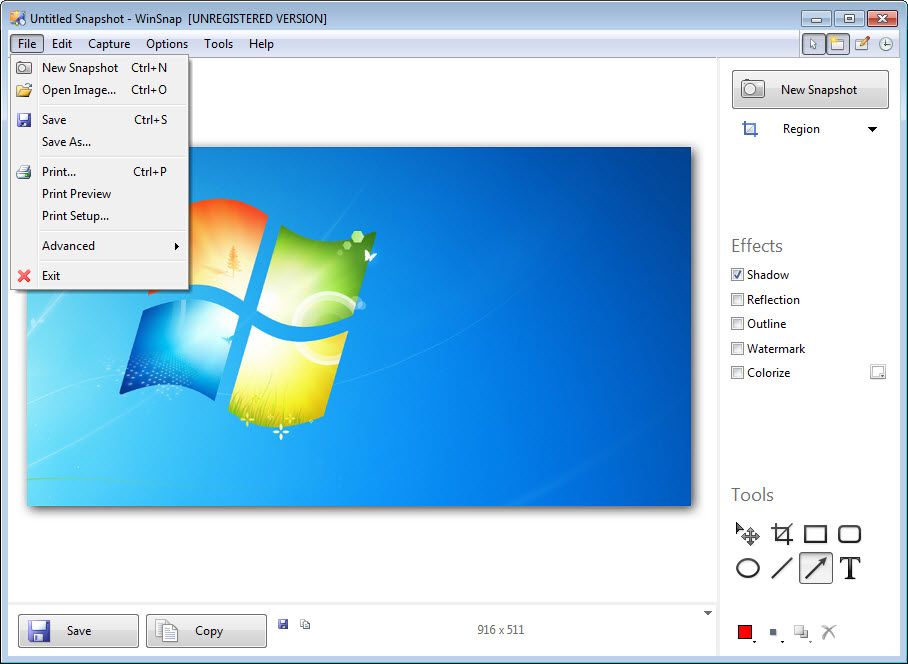This screenshot has height=664, width=908.
Task: Choose Print Preview from File menu
Action: point(114,194)
